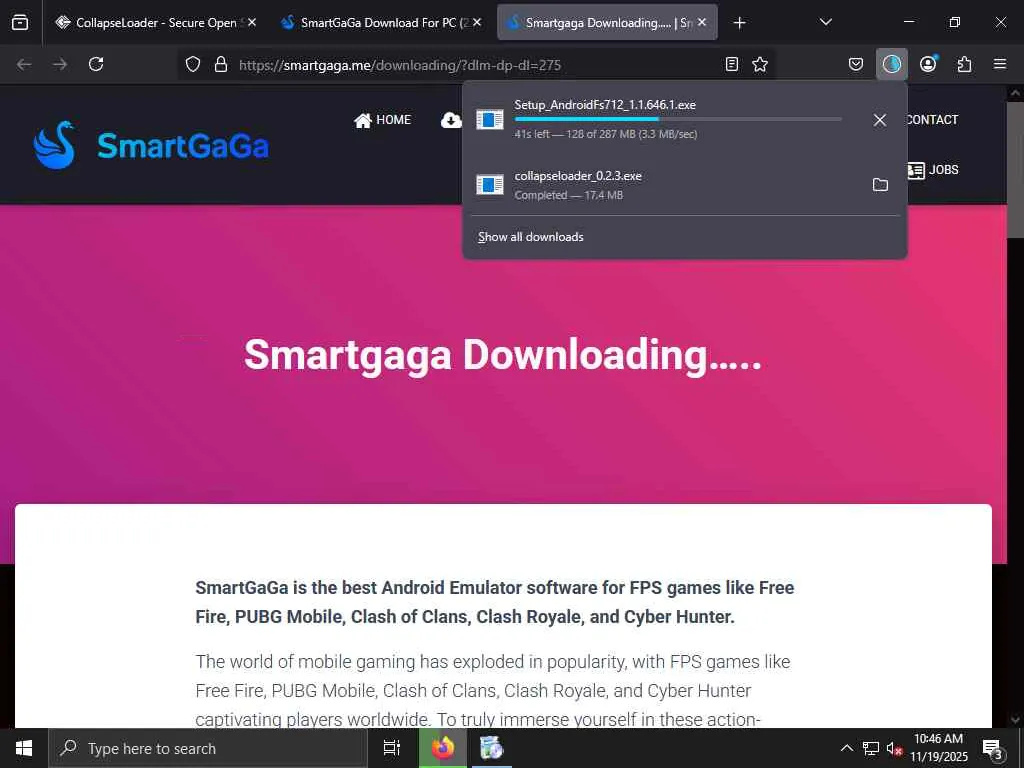This screenshot has height=768, width=1024.
Task: Open the notification center icon
Action: pyautogui.click(x=993, y=748)
